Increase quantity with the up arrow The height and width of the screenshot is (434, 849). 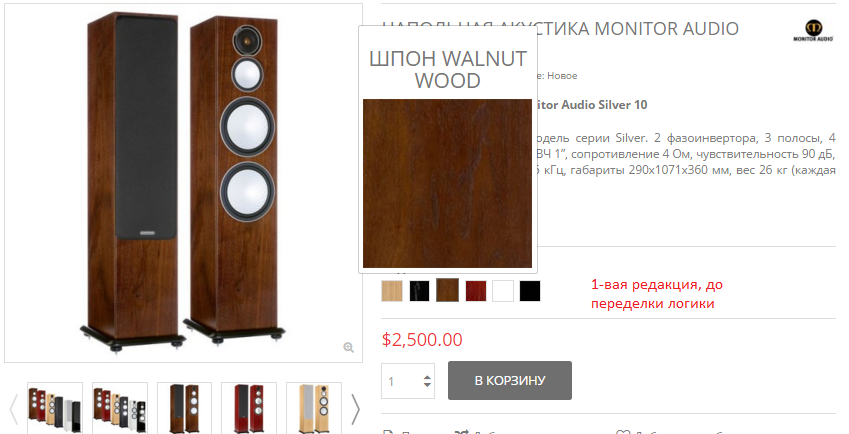tap(427, 378)
